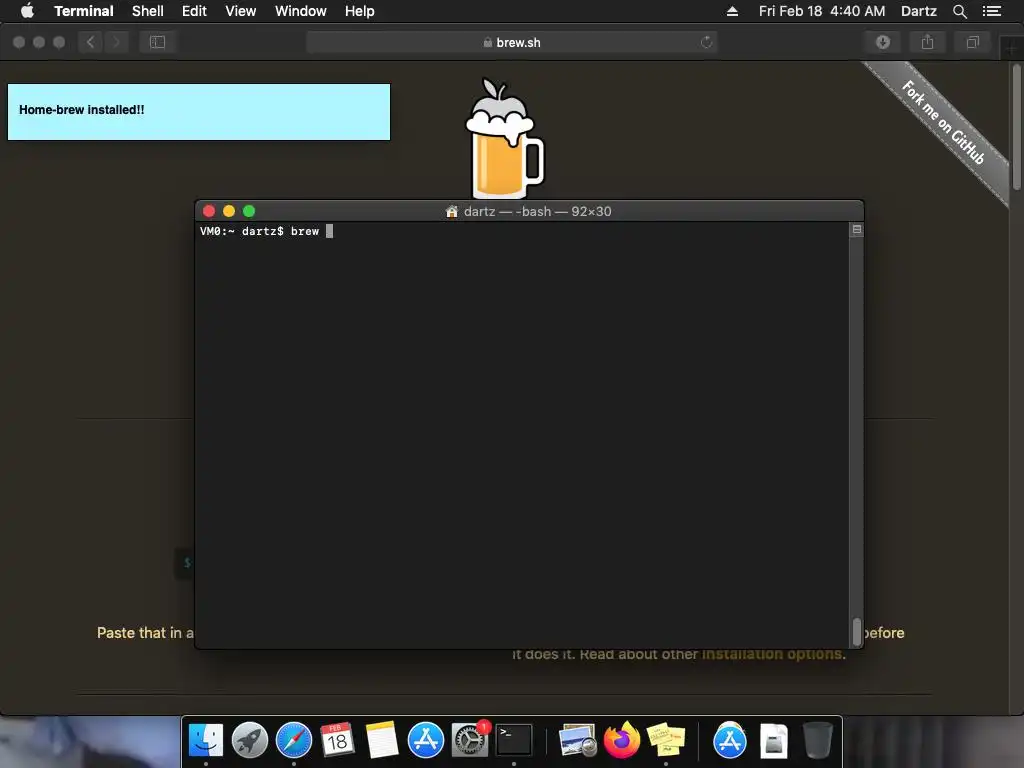The image size is (1024, 768).
Task: Click the Safari page scrollbar
Action: [x=1017, y=127]
